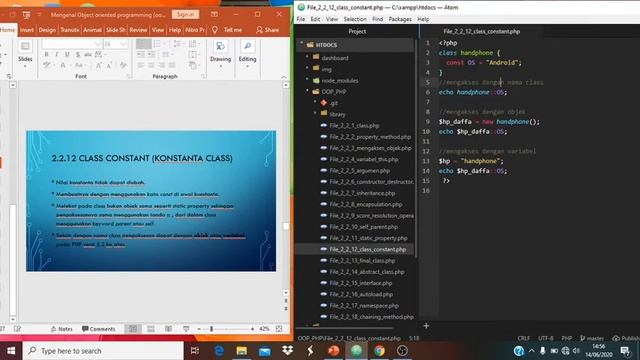640x360 pixels.
Task: Open Chrome from taskbar
Action: [379, 351]
